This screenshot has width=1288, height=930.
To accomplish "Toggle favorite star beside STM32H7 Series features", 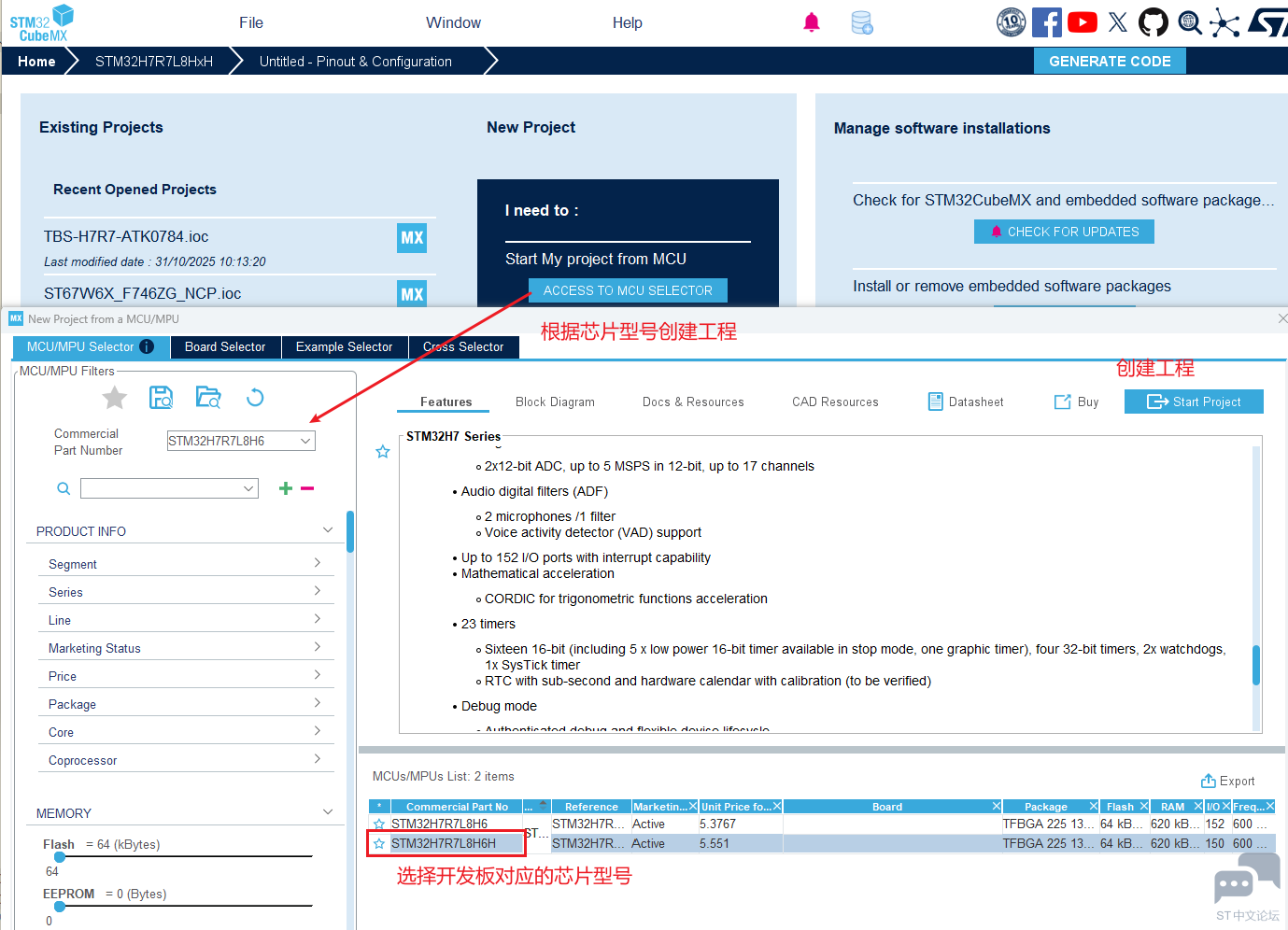I will click(x=383, y=452).
